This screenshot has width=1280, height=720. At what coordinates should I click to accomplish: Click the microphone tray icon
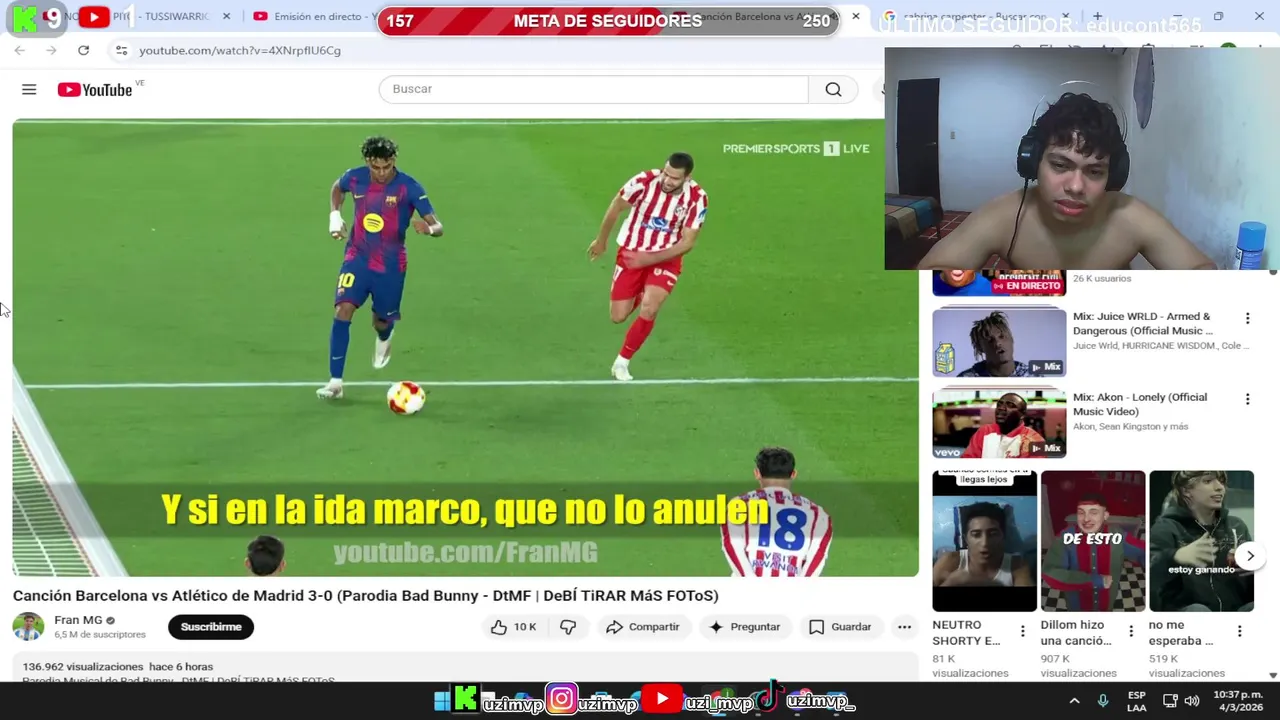1103,701
